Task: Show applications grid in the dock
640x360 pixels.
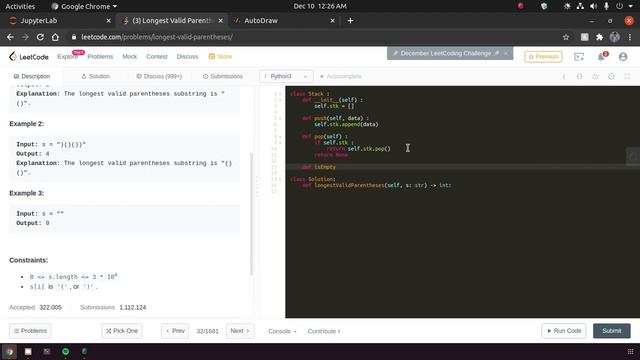Action: click(630, 351)
